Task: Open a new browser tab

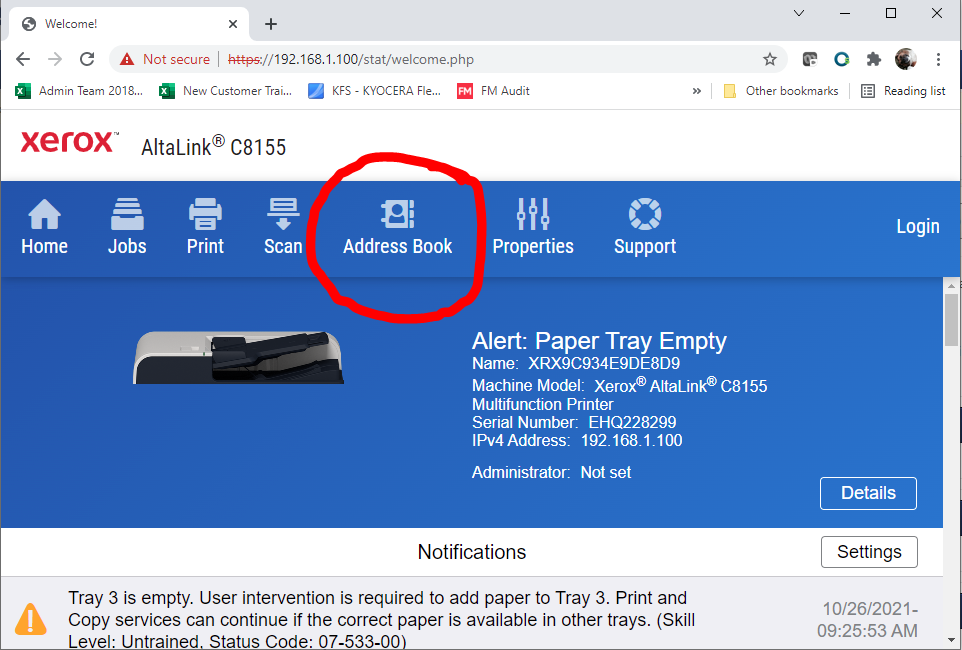Action: [x=271, y=24]
